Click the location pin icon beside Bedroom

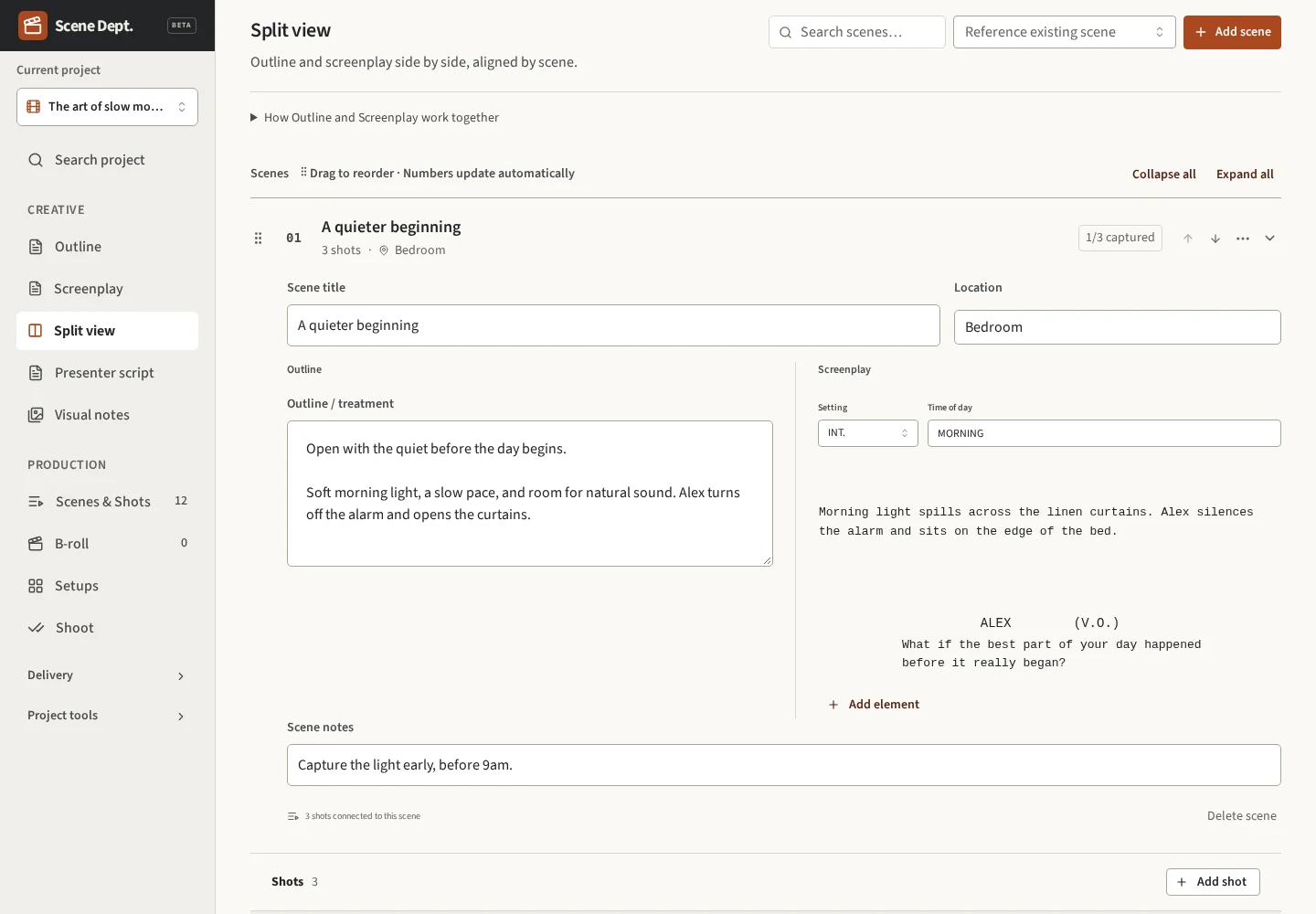pyautogui.click(x=384, y=250)
